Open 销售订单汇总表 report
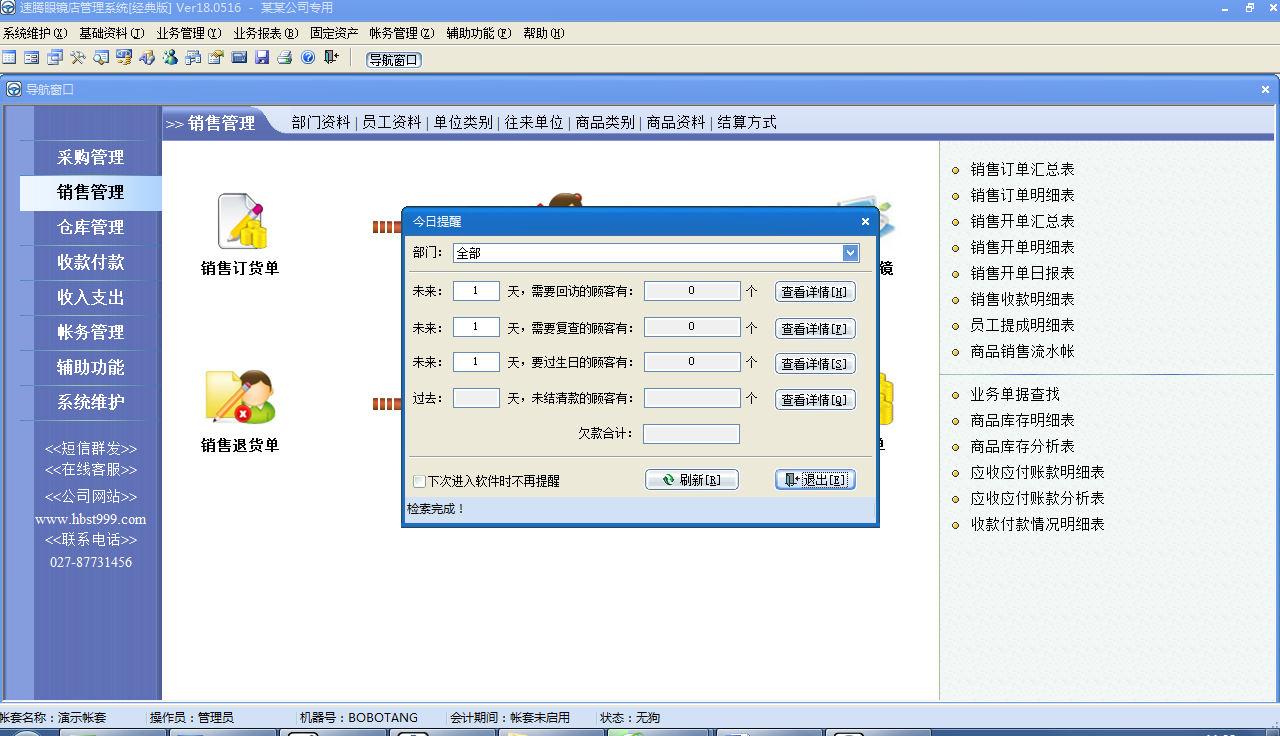 tap(1022, 170)
